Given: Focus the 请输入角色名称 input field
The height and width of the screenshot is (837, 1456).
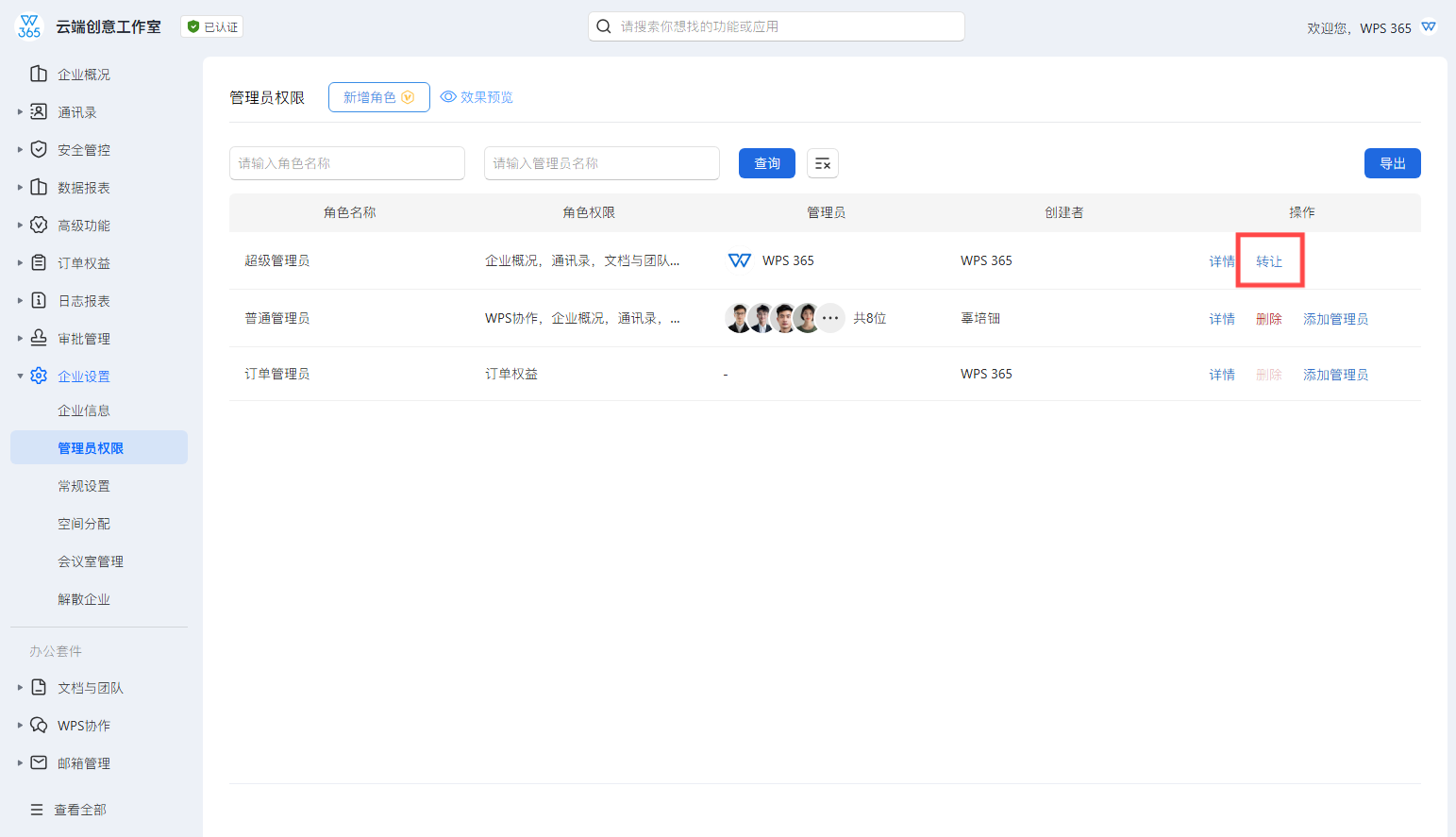Looking at the screenshot, I should coord(346,163).
